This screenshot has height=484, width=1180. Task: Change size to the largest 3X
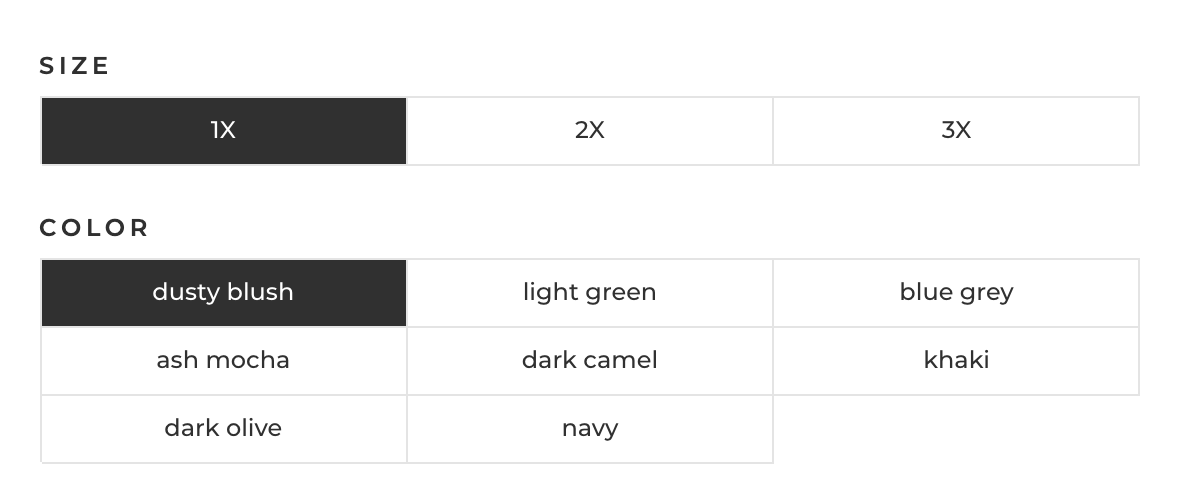(956, 131)
